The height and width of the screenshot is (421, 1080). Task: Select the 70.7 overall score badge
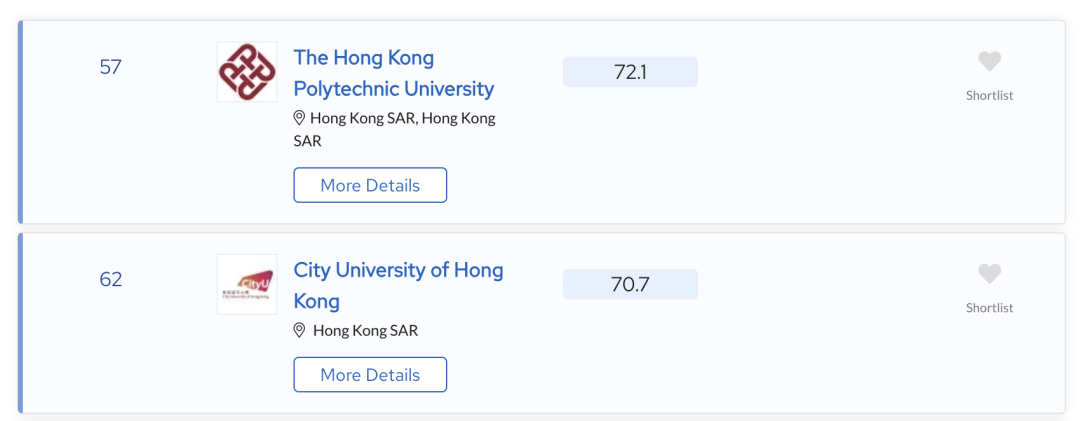[630, 284]
